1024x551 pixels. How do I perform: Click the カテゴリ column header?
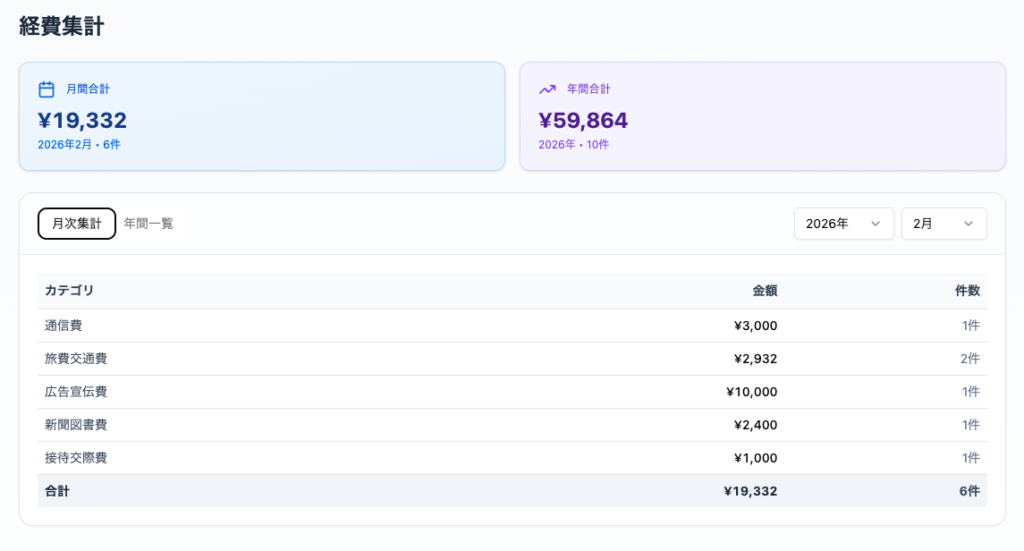coord(70,291)
